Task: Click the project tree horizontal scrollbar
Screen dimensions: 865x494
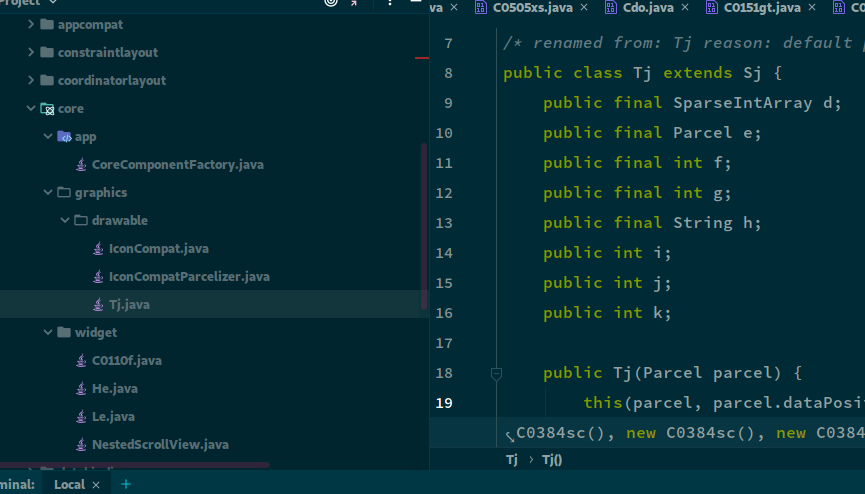Action: pyautogui.click(x=135, y=465)
